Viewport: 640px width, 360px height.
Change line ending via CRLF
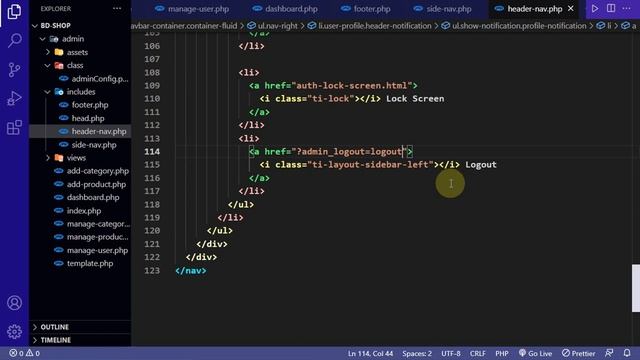[478, 353]
